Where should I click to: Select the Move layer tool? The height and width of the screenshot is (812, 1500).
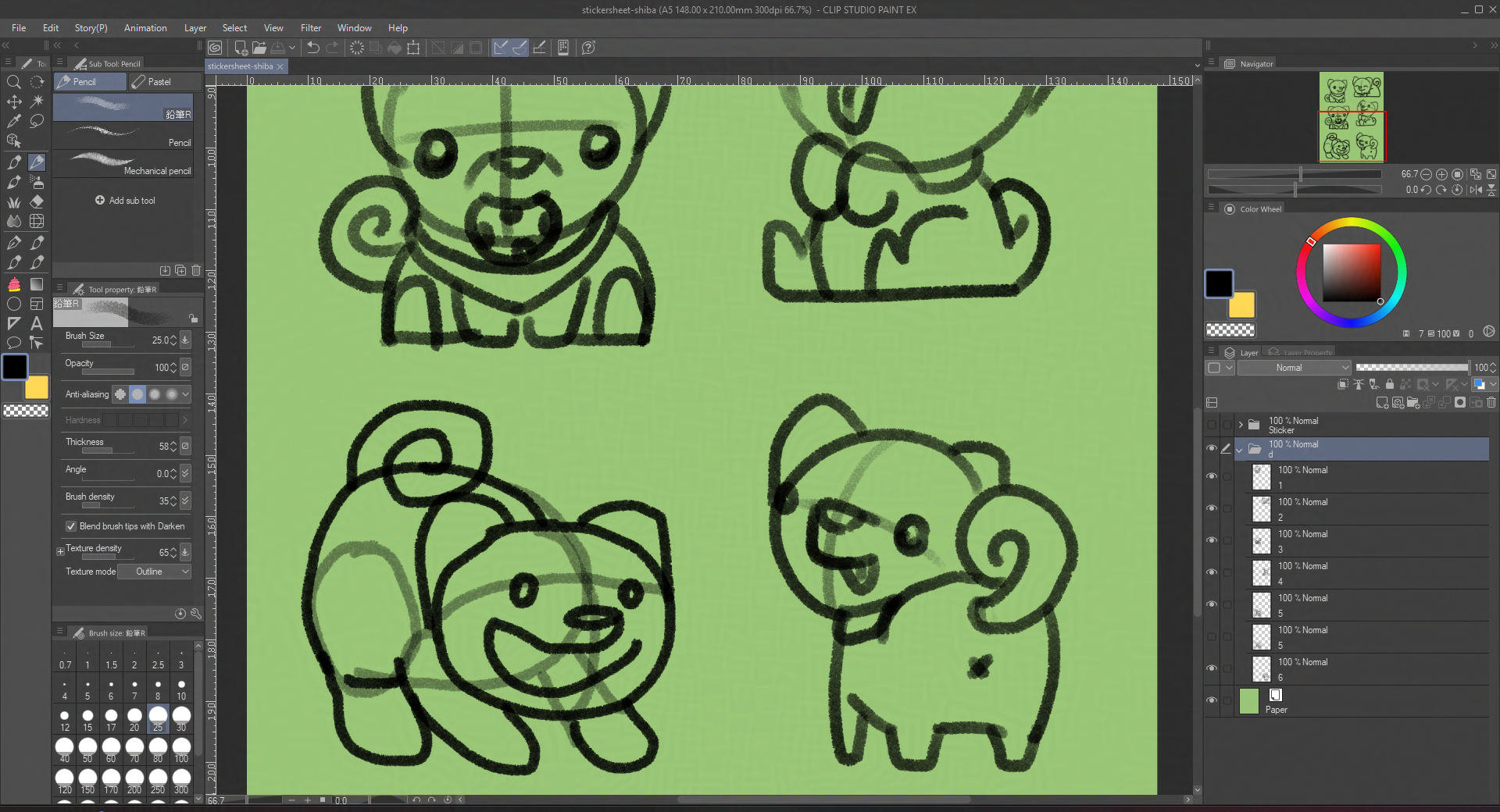click(x=14, y=101)
